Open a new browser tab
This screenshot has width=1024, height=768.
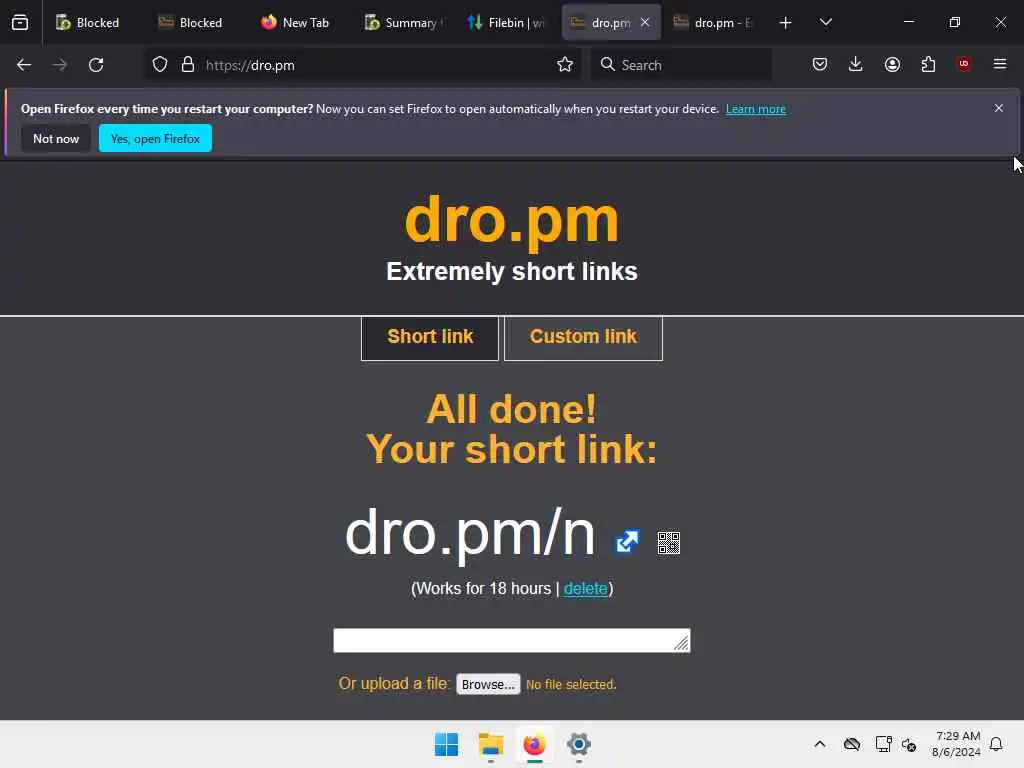pyautogui.click(x=786, y=23)
